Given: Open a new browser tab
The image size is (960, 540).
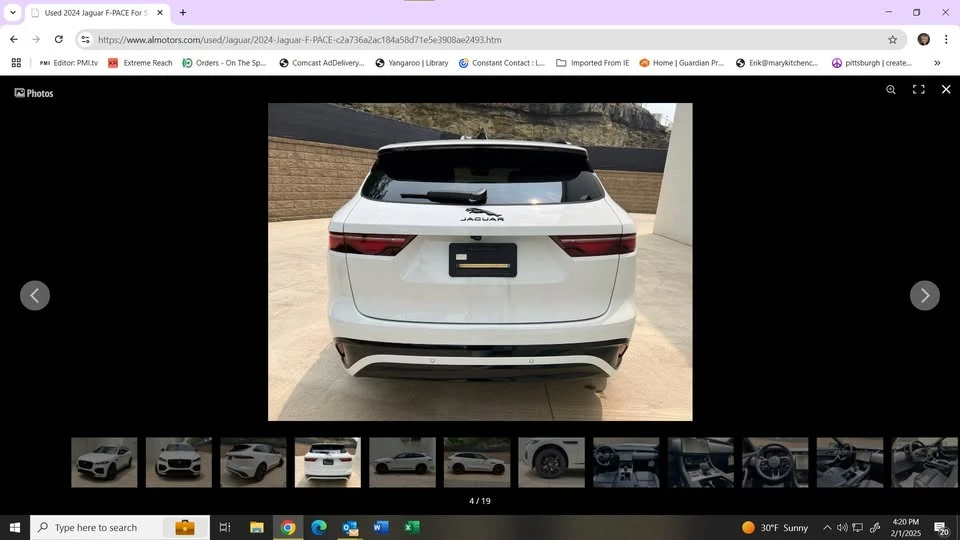Looking at the screenshot, I should click(182, 13).
